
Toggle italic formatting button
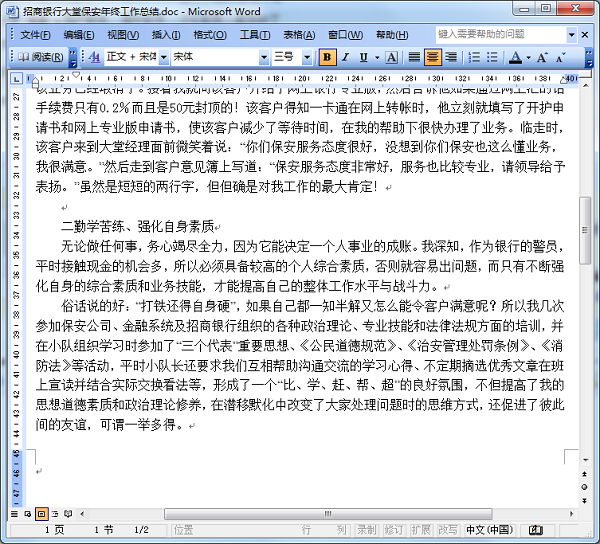(346, 57)
